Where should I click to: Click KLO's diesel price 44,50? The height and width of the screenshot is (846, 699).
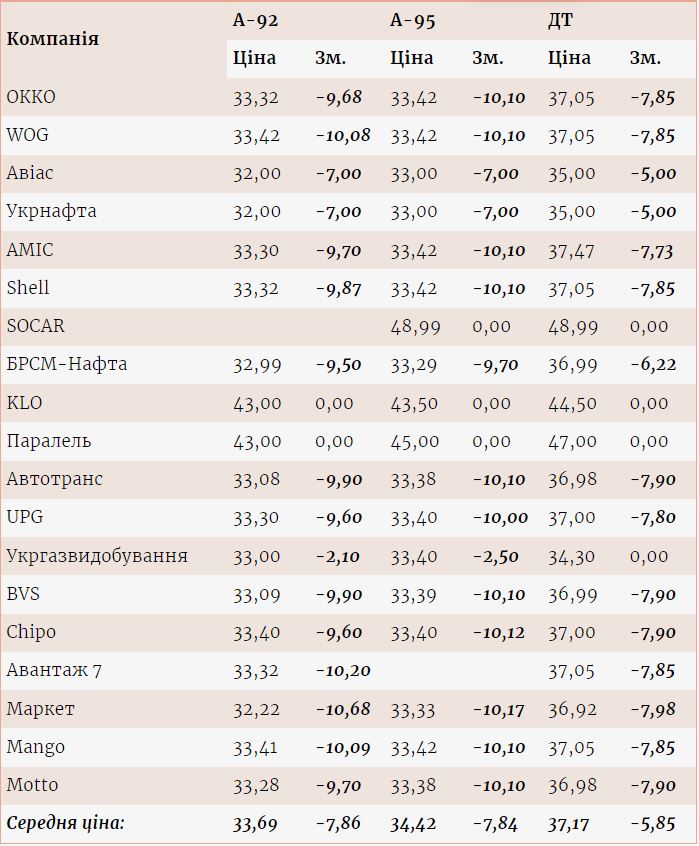(x=573, y=403)
